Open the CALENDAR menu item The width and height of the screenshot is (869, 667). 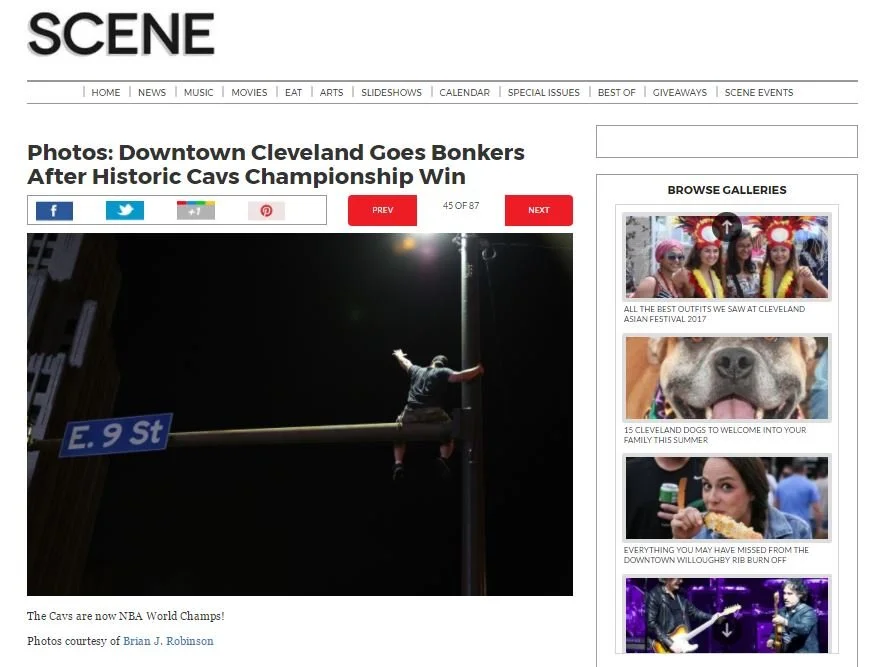click(x=464, y=93)
